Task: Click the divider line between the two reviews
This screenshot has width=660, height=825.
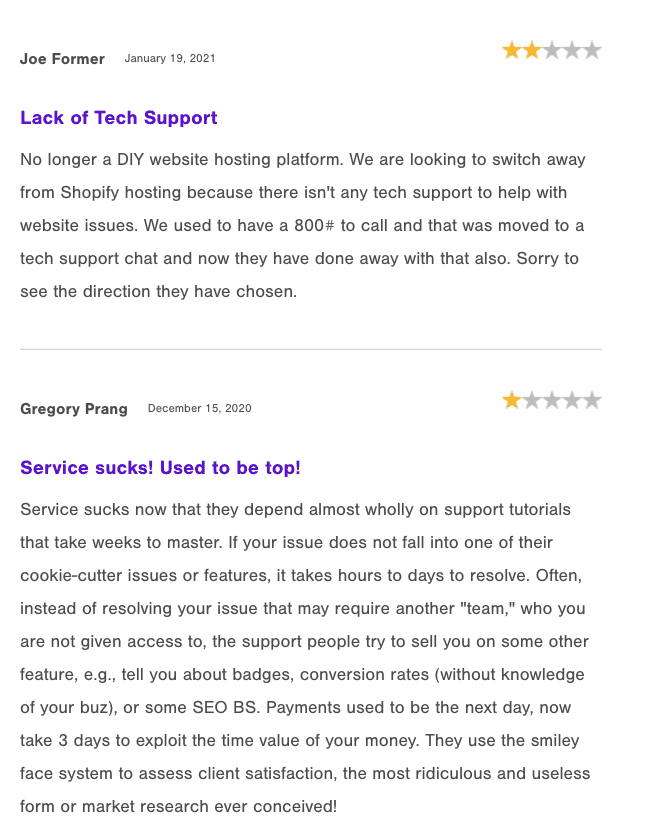Action: pyautogui.click(x=310, y=349)
